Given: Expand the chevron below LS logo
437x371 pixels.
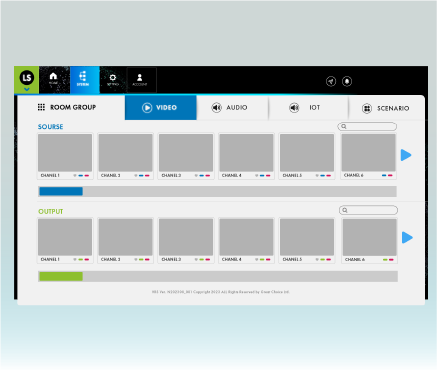Looking at the screenshot, I should [x=27, y=89].
